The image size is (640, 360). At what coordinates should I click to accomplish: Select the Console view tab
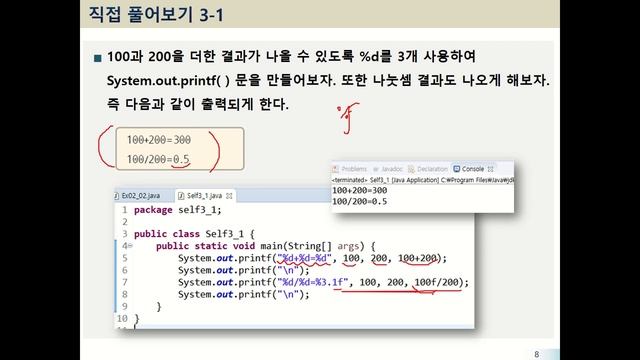(x=473, y=169)
